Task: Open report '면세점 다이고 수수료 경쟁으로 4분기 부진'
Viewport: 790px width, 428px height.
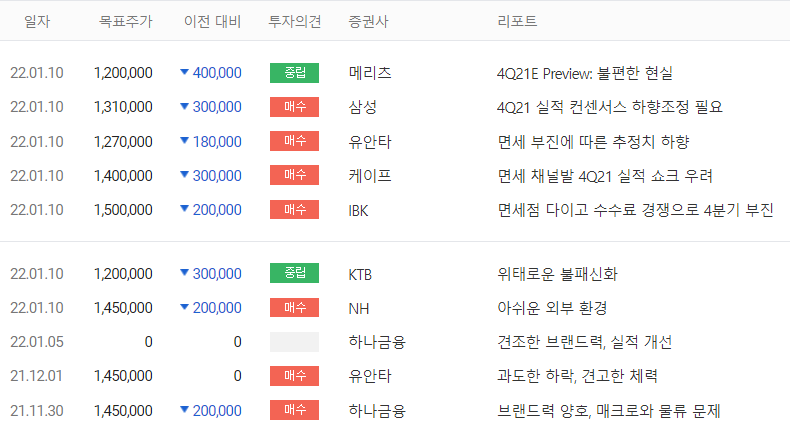Action: point(635,210)
